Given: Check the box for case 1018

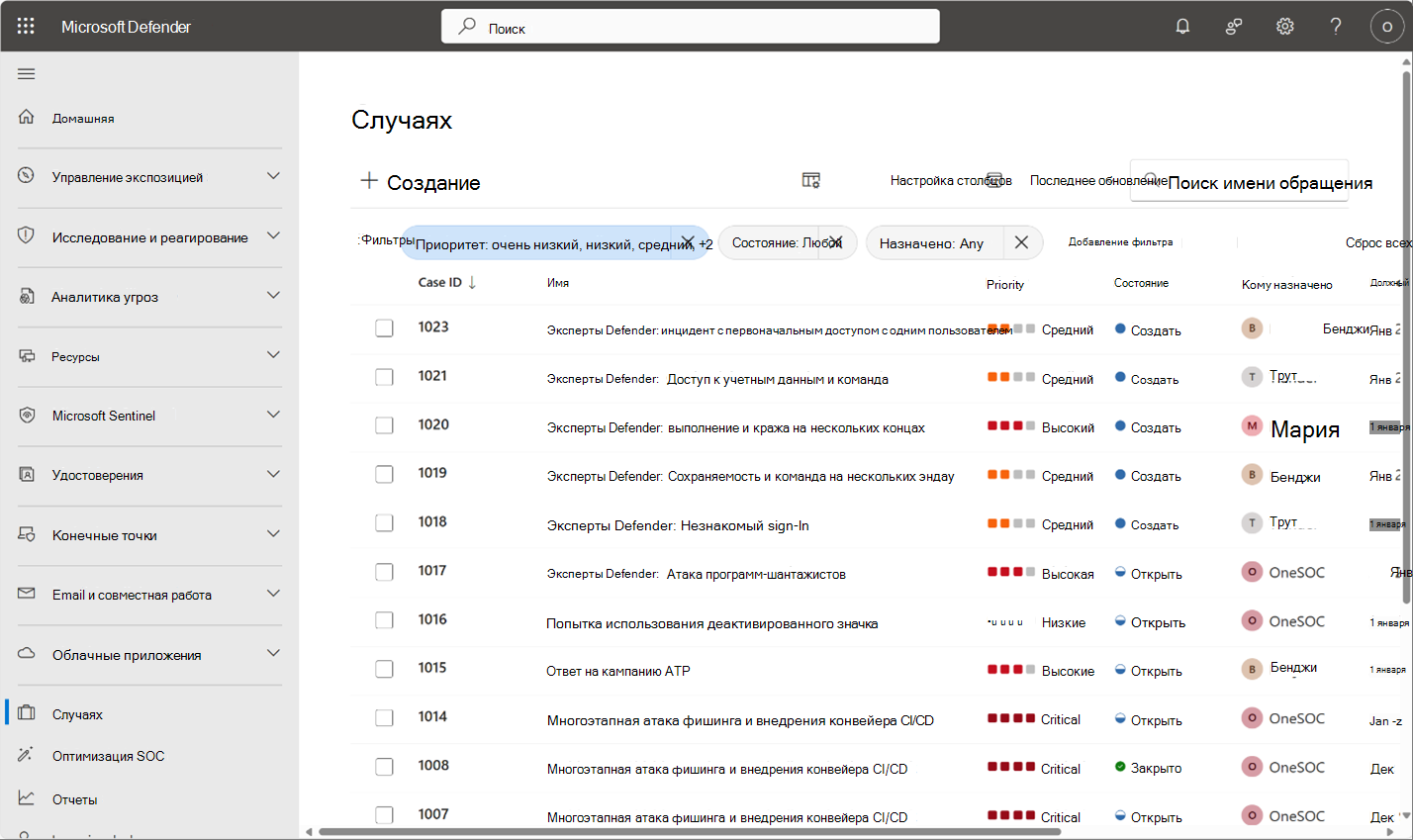Looking at the screenshot, I should (x=384, y=522).
